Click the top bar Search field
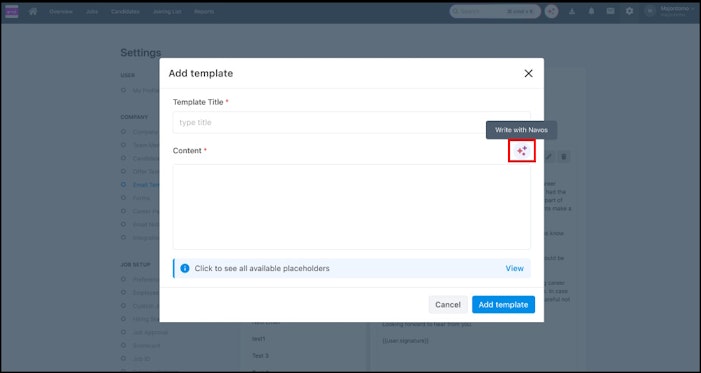Viewport: 701px width, 373px height. click(x=495, y=11)
